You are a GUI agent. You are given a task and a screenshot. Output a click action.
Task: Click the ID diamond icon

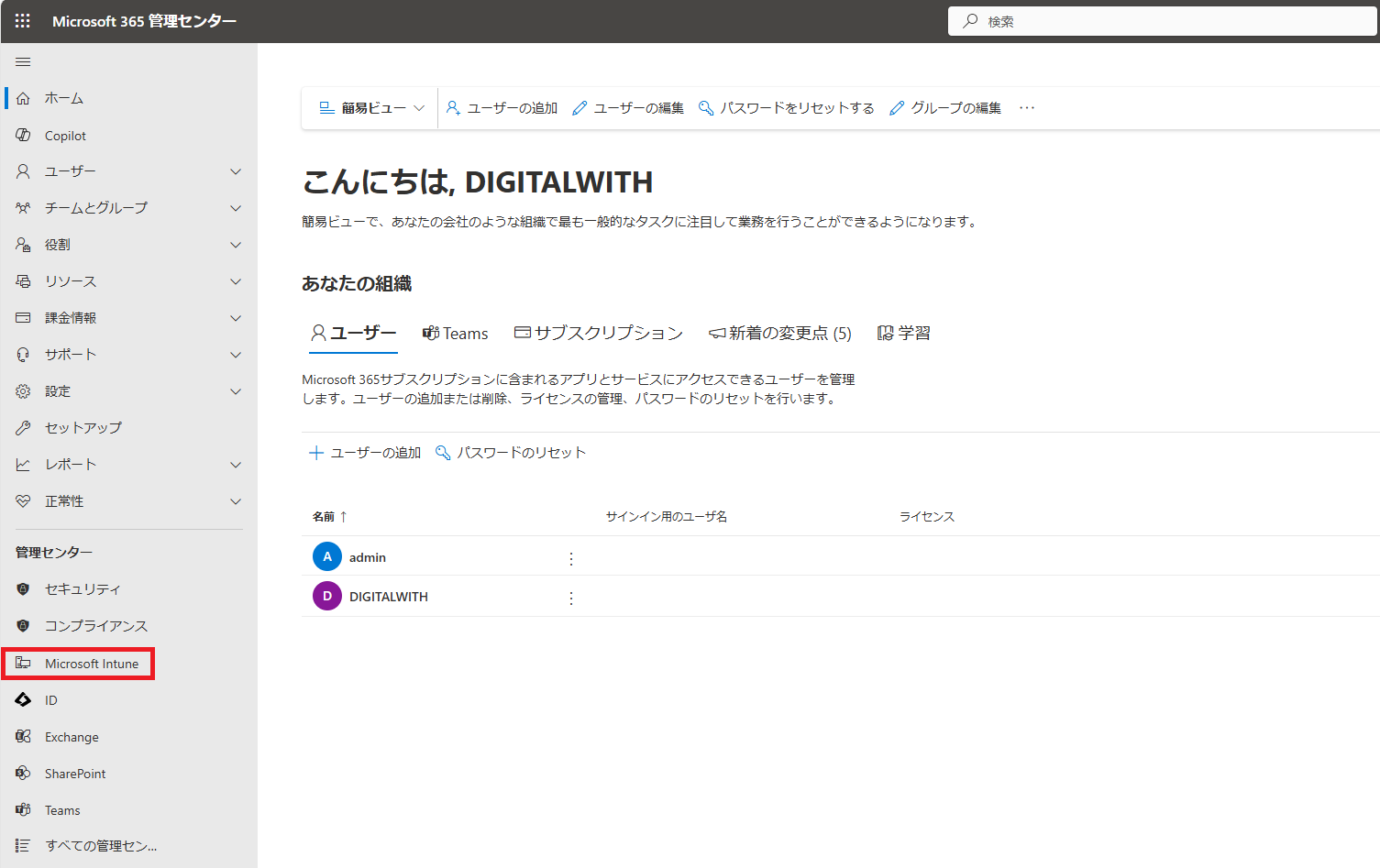(23, 699)
